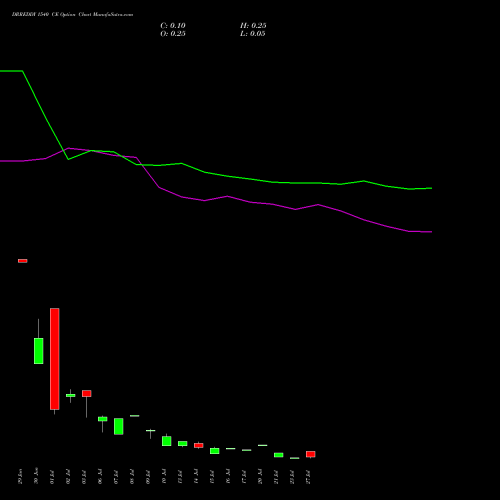The image size is (500, 500).
Task: Click the last red candle above 27 Jul
Action: tap(311, 454)
